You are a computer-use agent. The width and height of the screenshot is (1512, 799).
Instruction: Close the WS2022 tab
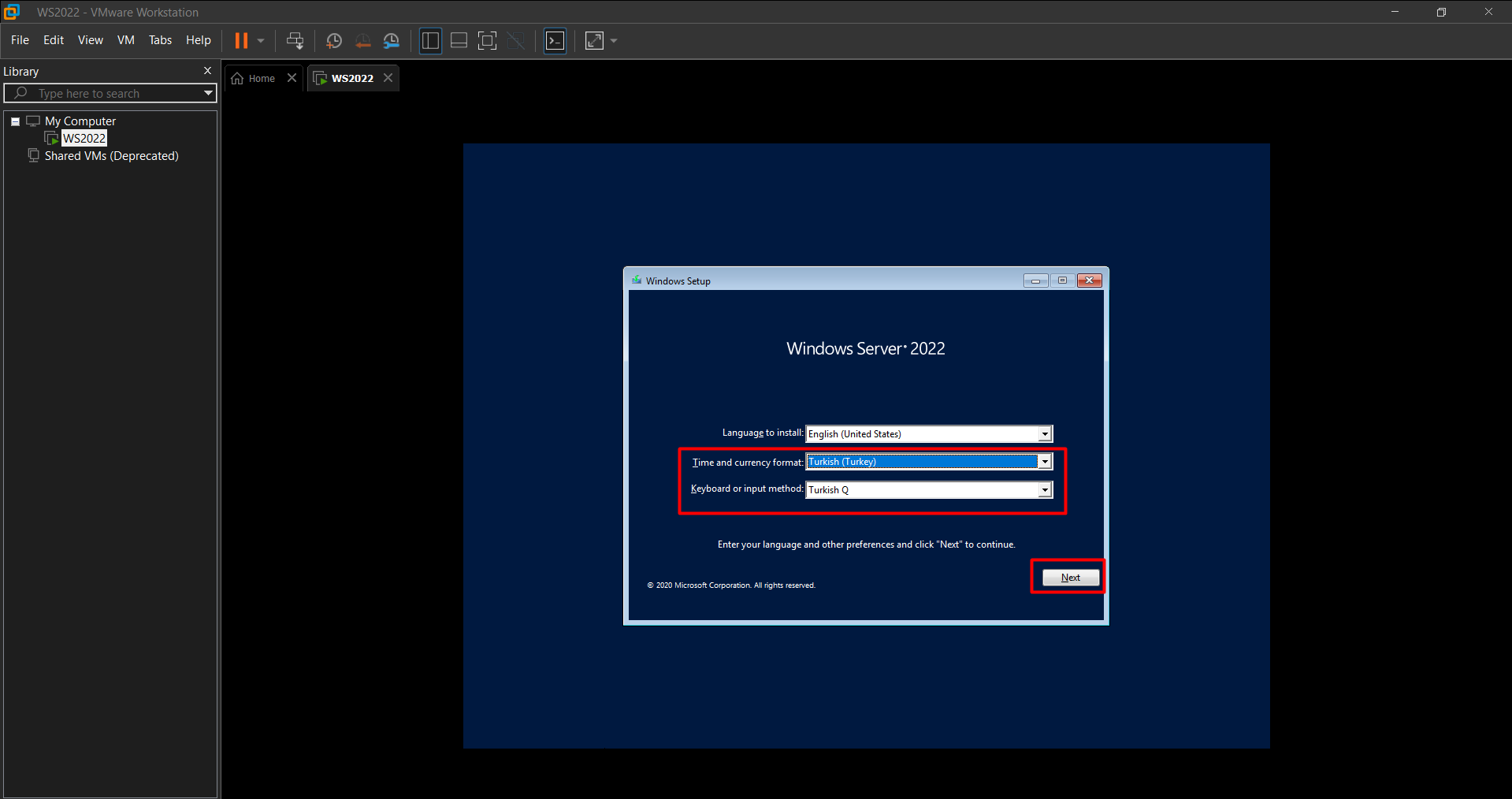pos(388,78)
